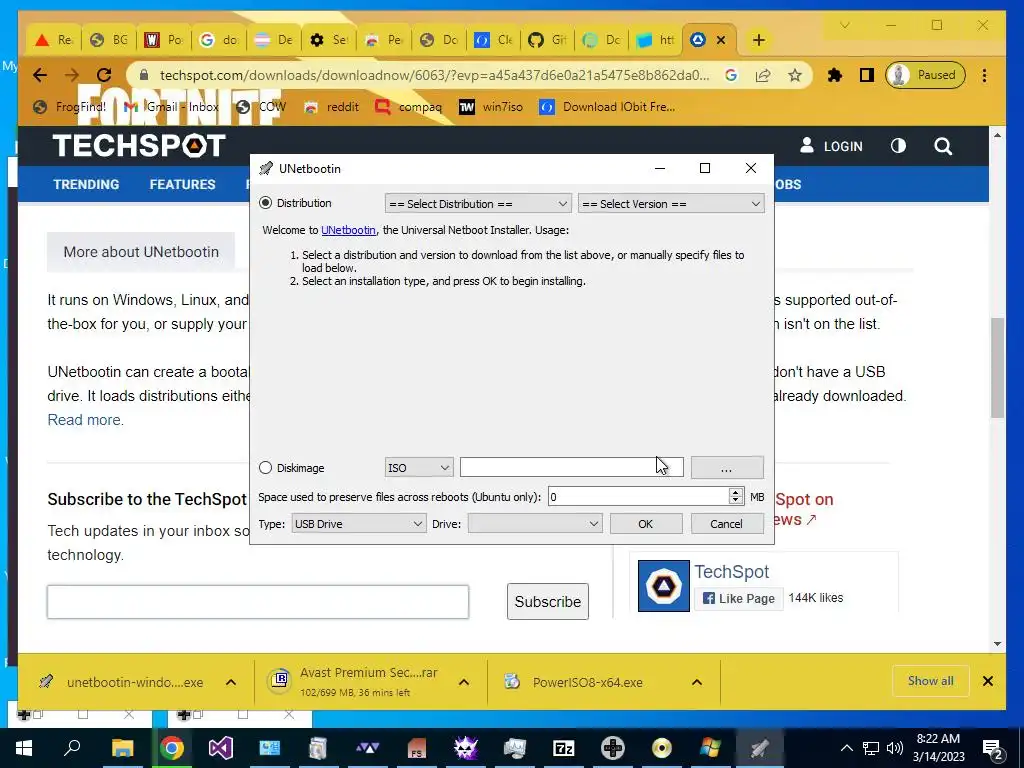Expand PowerISO8-x64.exe download options

click(697, 682)
